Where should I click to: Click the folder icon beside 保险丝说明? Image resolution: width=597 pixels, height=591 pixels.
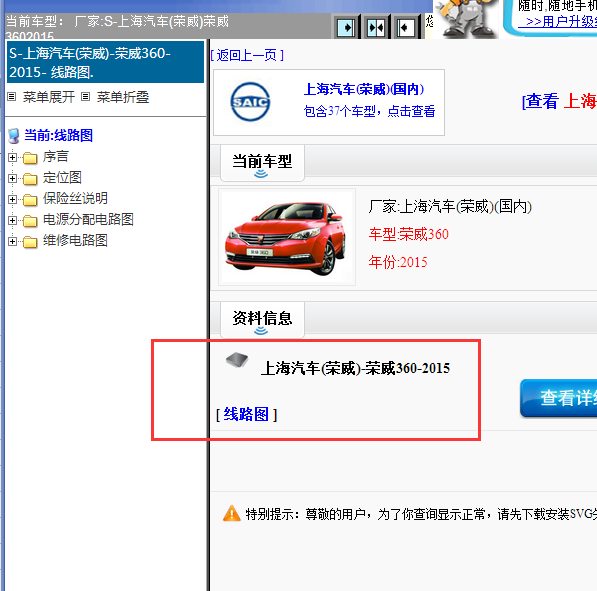pyautogui.click(x=30, y=199)
